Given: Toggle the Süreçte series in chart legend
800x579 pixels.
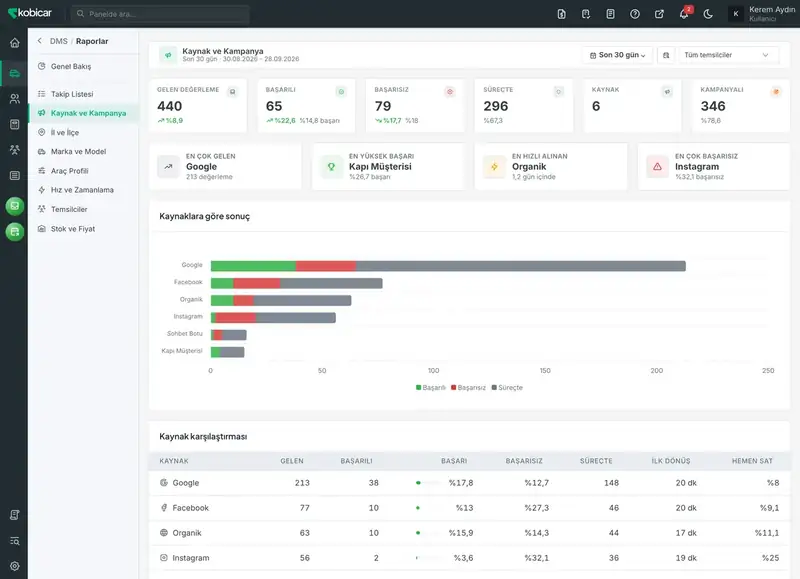Looking at the screenshot, I should 507,388.
